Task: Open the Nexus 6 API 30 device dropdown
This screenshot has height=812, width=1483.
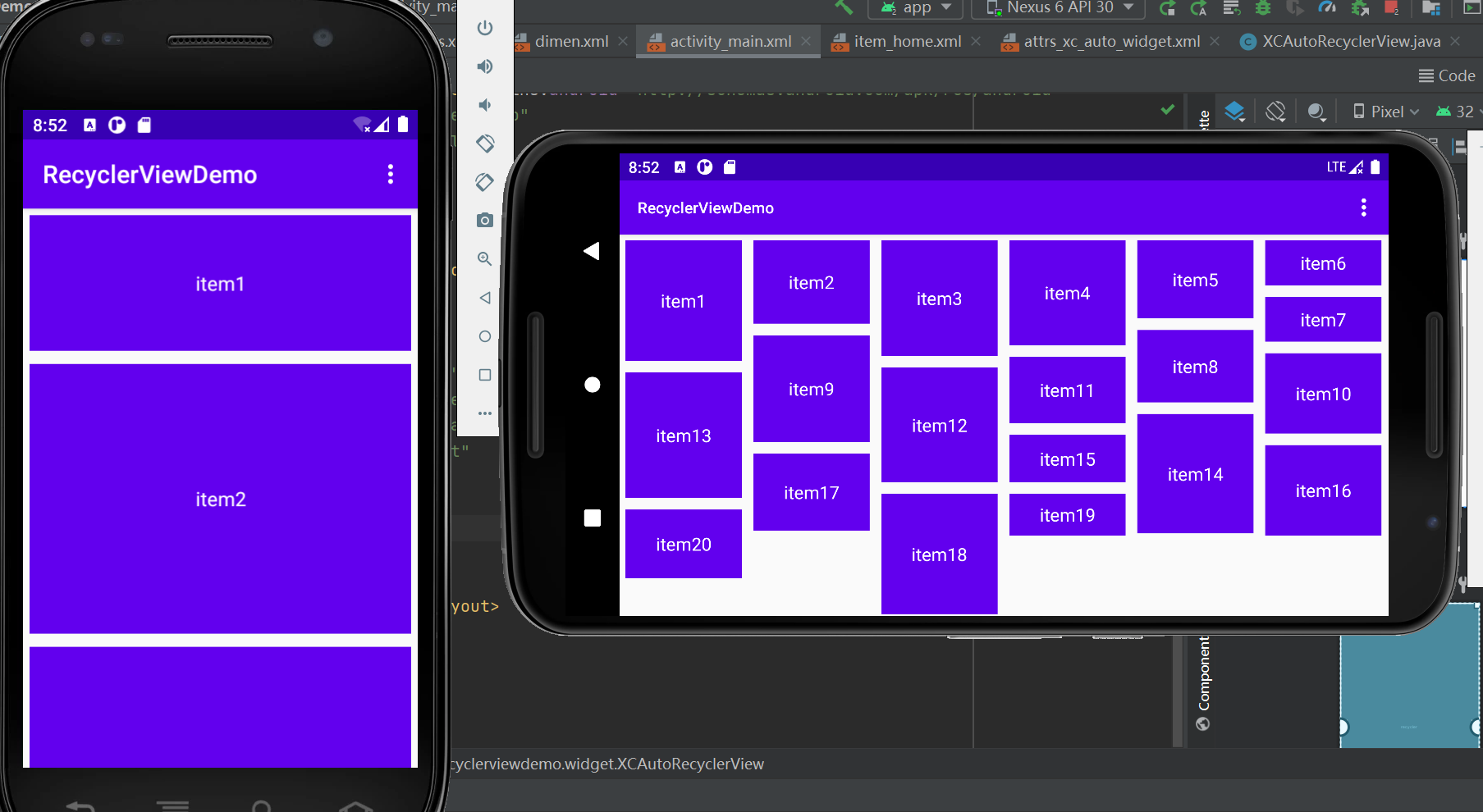Action: point(1057,8)
